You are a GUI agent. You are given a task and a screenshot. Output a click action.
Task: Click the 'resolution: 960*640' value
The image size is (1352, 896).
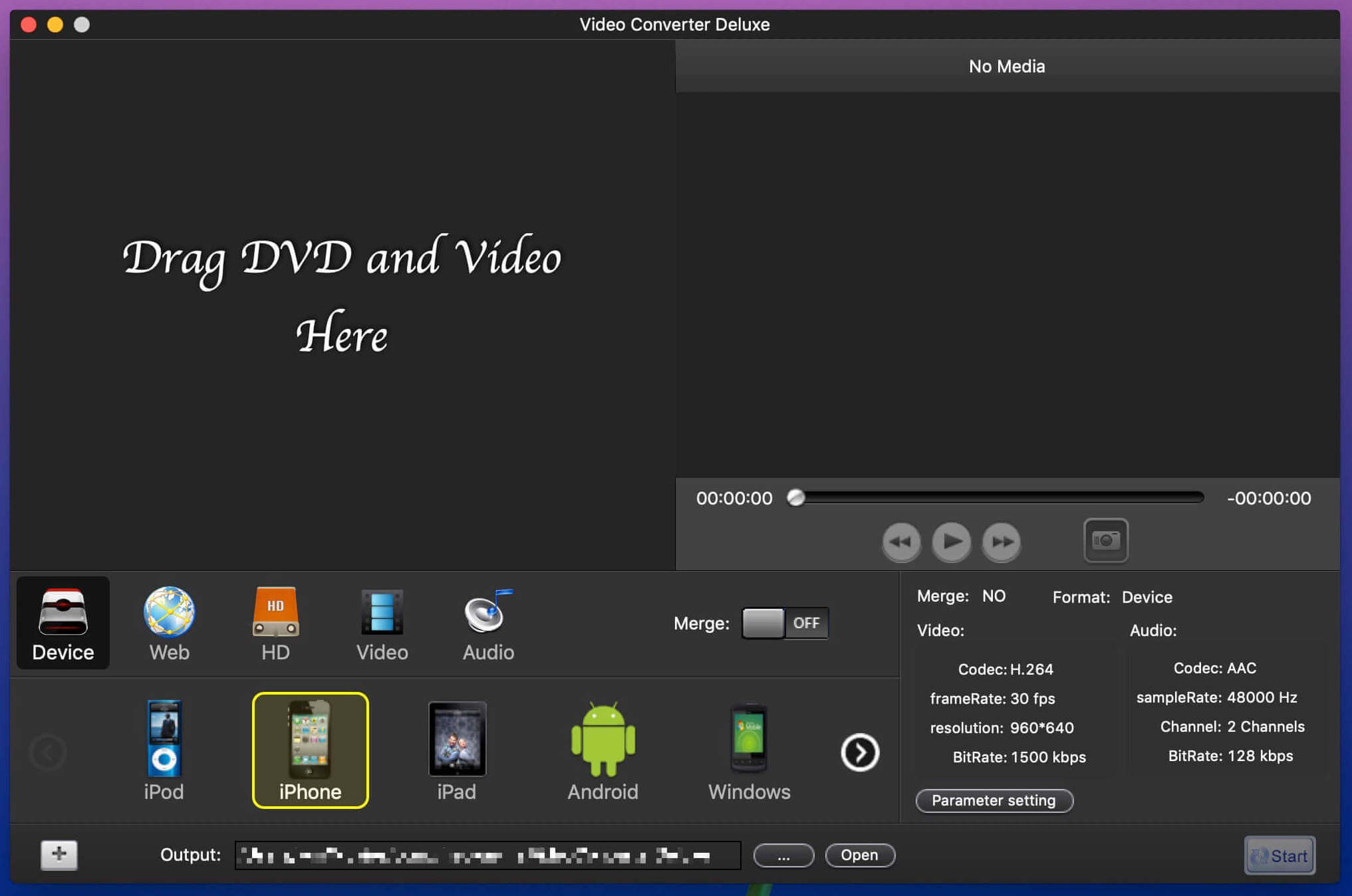click(x=1002, y=728)
